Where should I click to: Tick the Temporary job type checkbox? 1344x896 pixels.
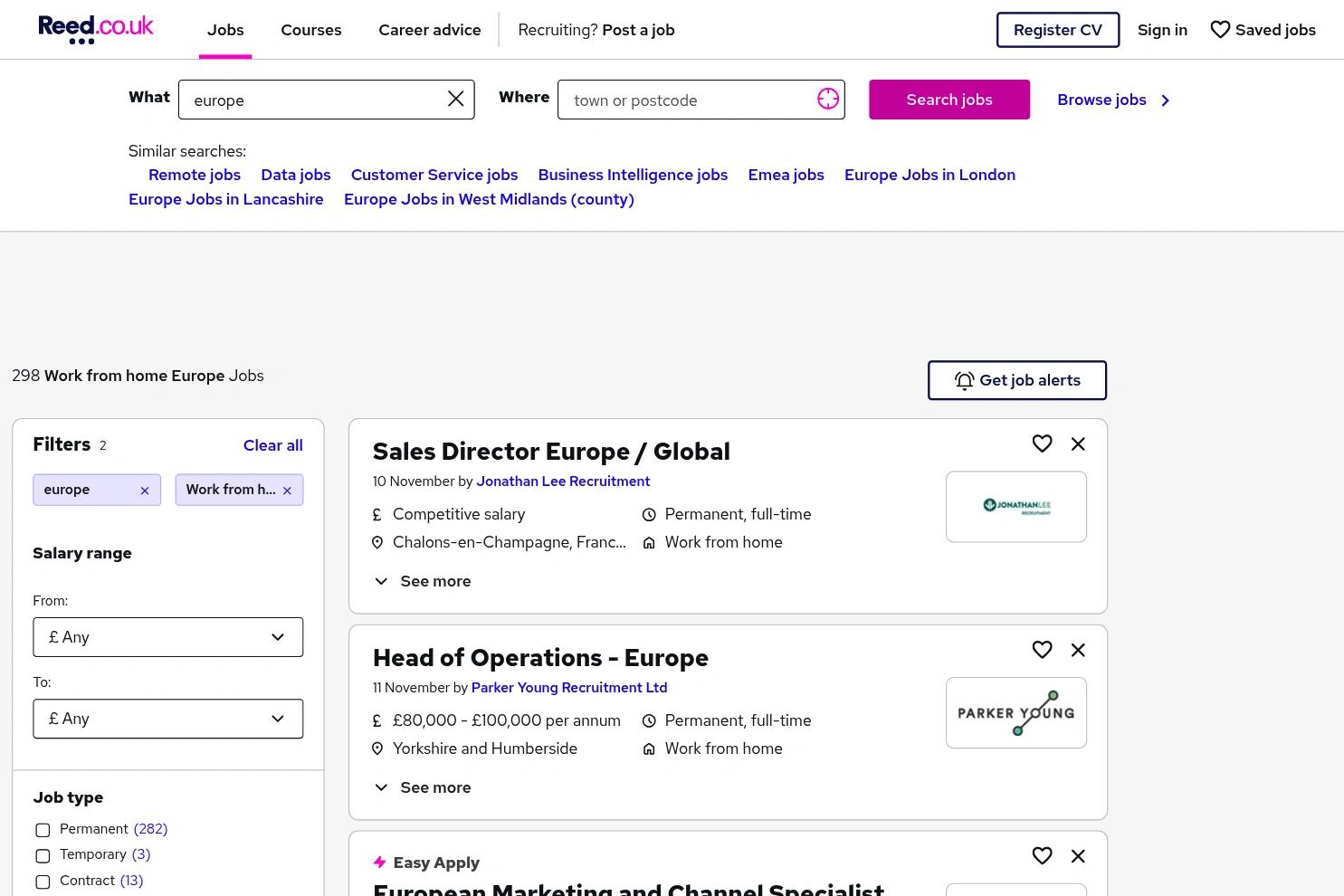click(x=43, y=855)
